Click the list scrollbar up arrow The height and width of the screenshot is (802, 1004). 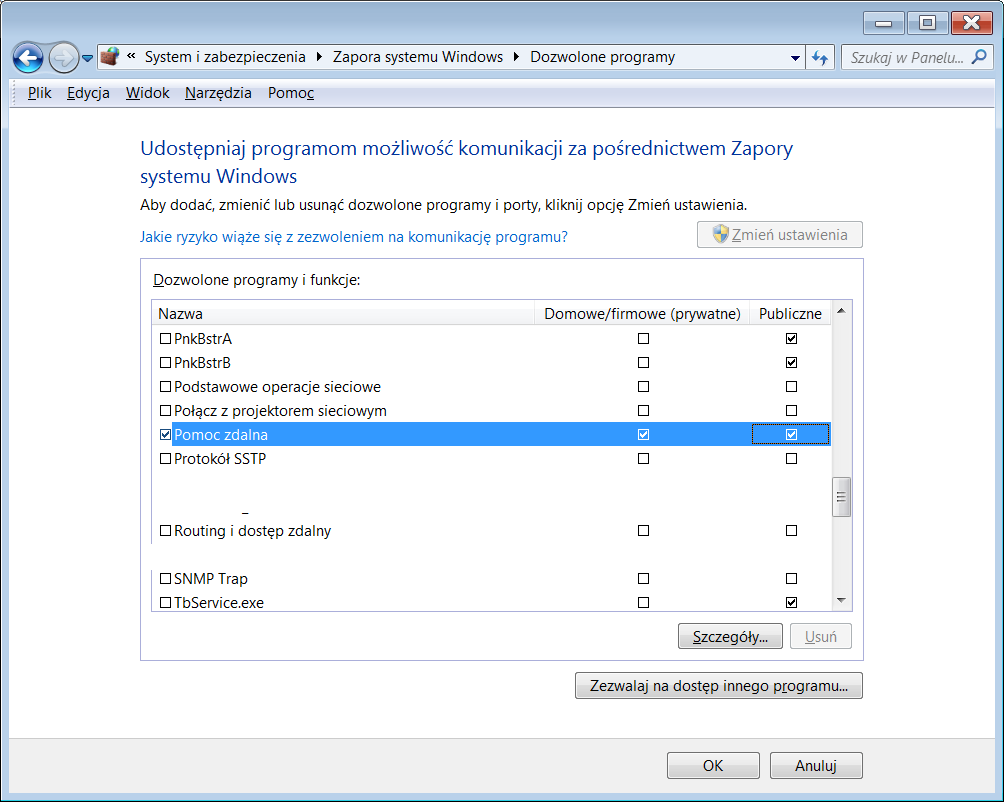841,311
